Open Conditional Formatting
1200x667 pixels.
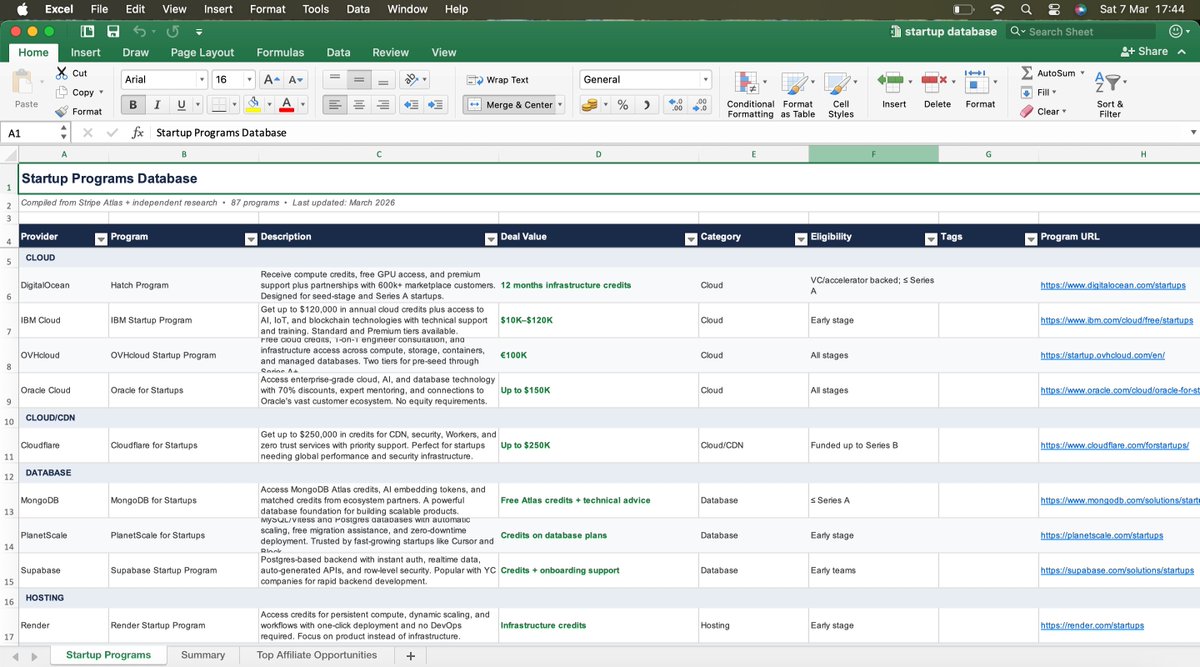point(750,95)
